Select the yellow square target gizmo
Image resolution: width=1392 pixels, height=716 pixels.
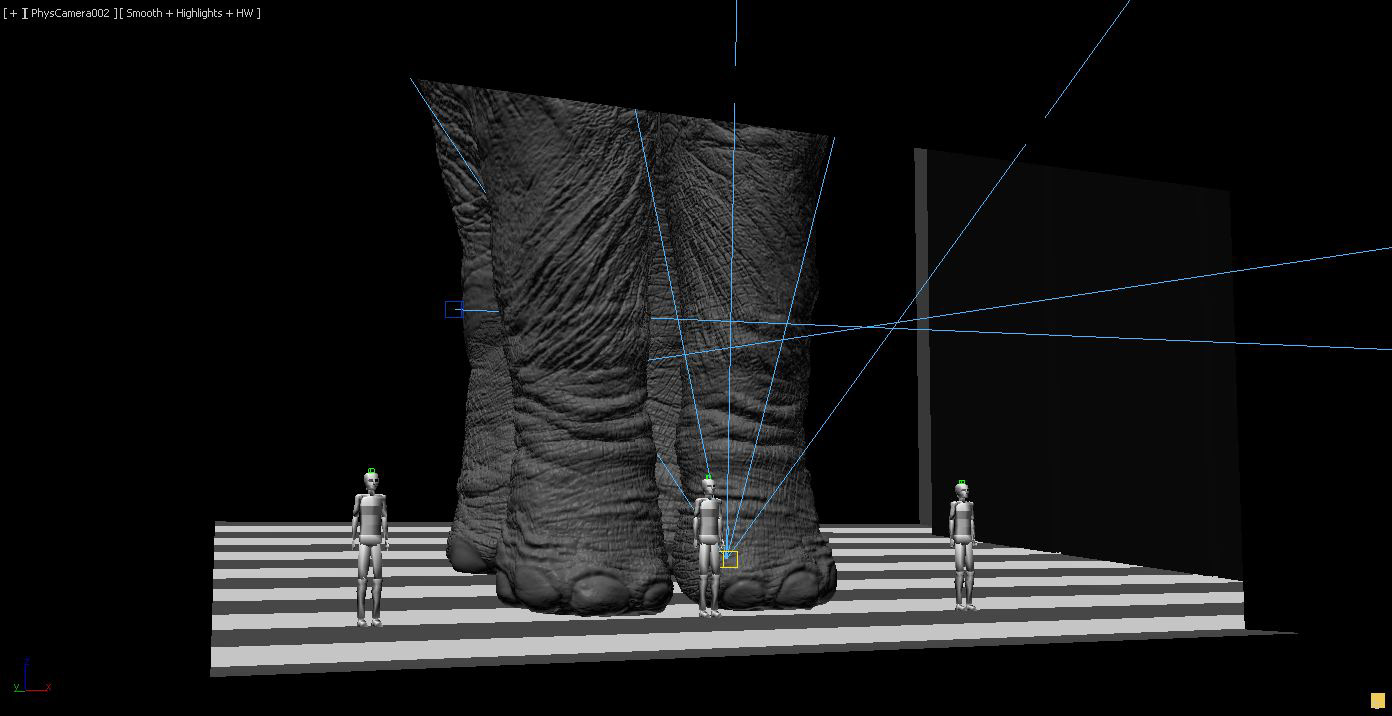tap(729, 559)
